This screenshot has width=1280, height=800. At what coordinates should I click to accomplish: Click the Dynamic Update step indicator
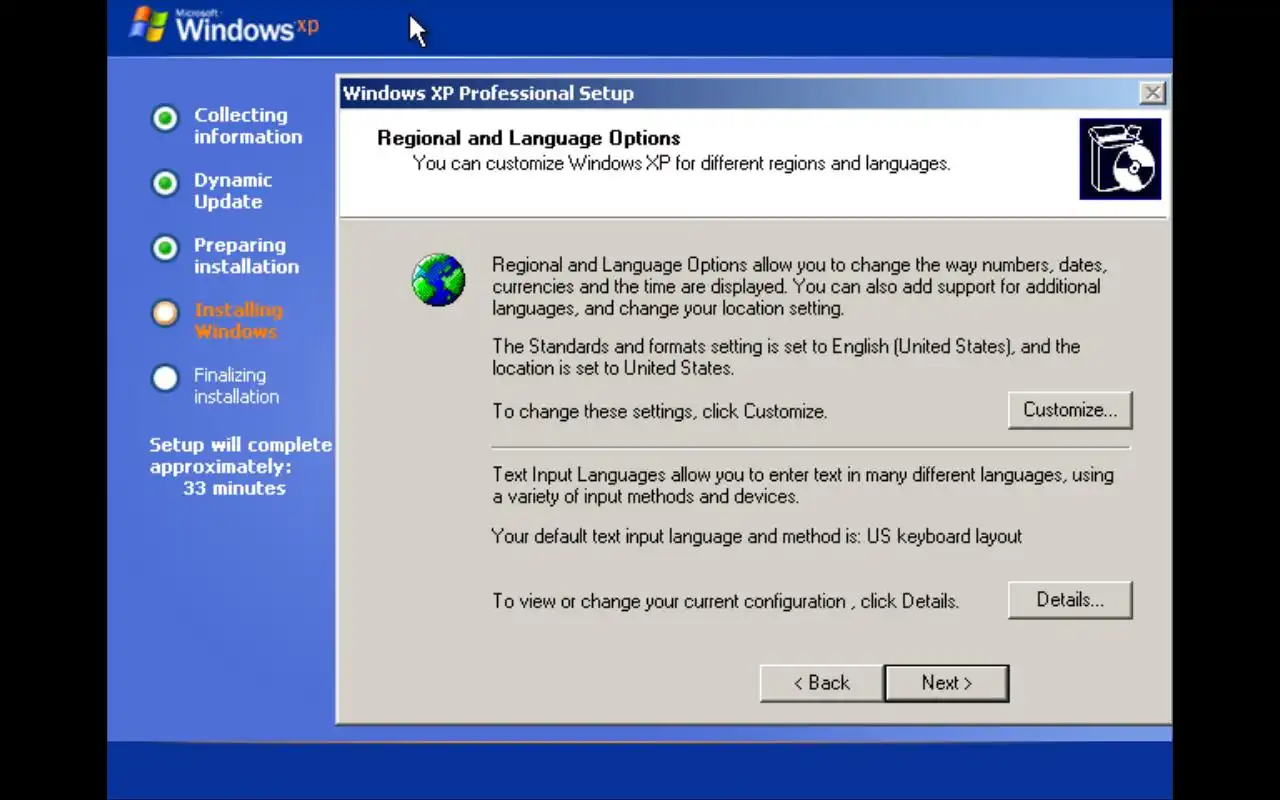point(165,184)
